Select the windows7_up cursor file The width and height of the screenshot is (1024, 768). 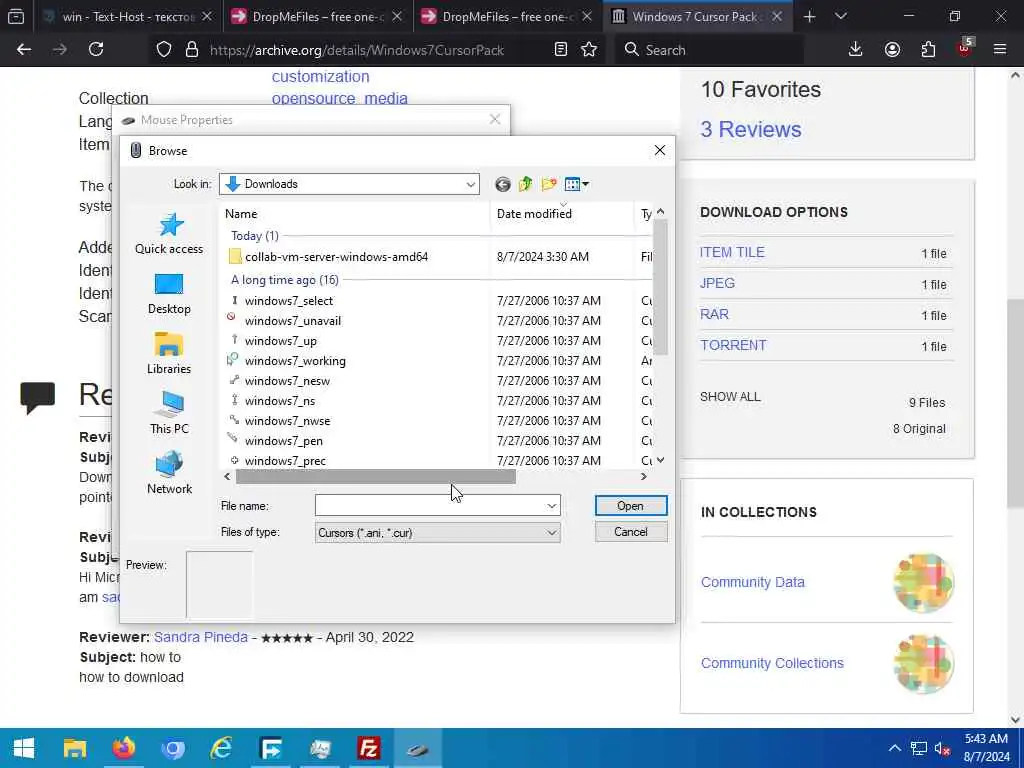point(272,341)
